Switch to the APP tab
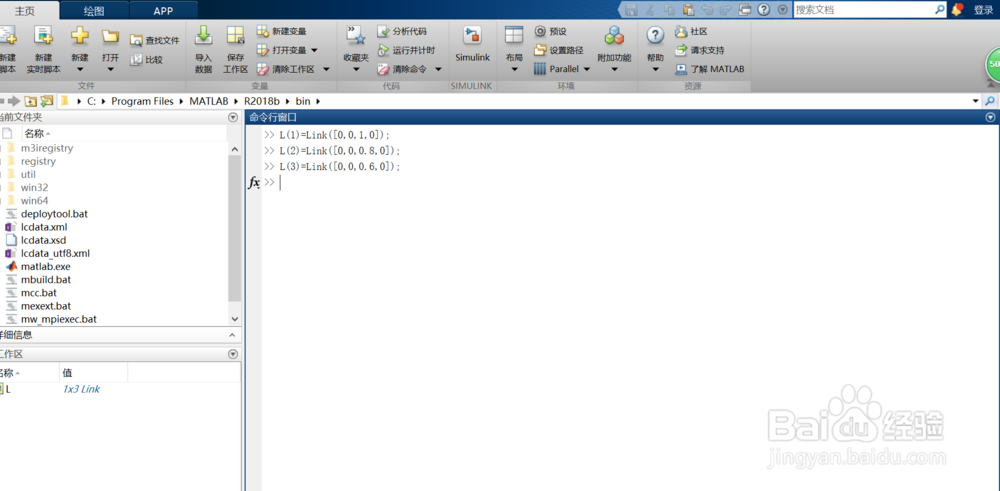Screen dimensions: 1000x491 pos(163,10)
